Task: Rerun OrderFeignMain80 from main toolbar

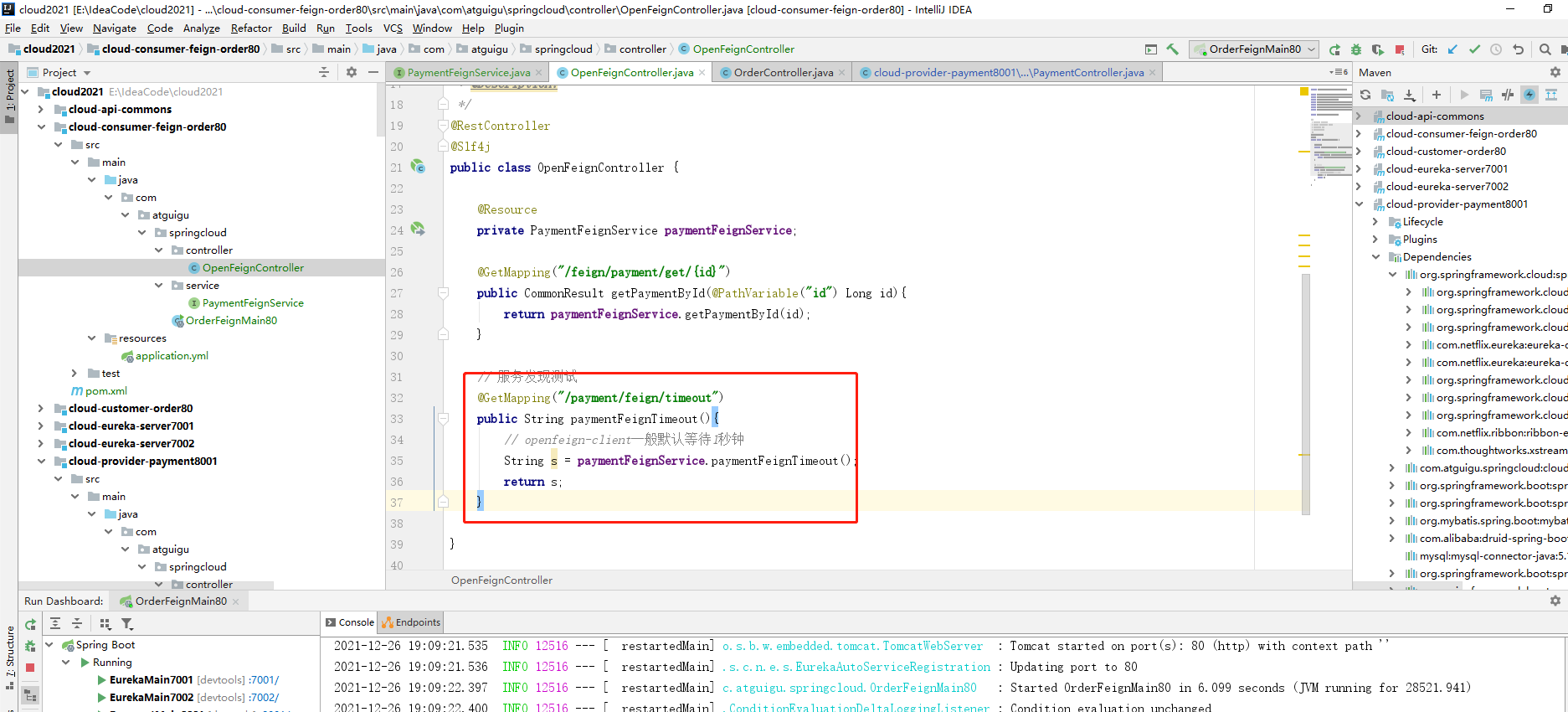Action: point(1334,49)
